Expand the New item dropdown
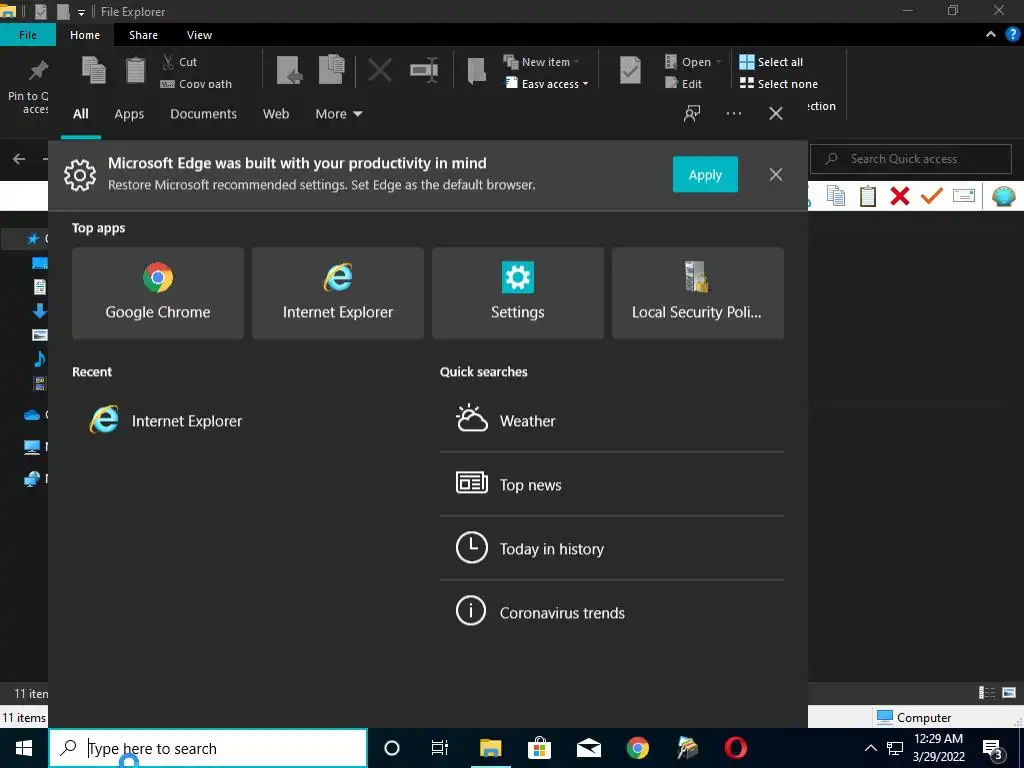Viewport: 1024px width, 768px height. click(541, 62)
